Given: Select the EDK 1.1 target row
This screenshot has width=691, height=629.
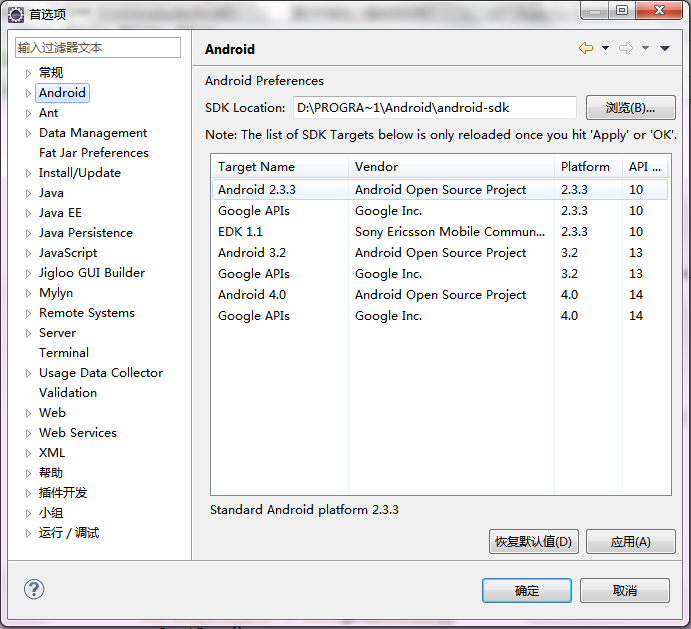Looking at the screenshot, I should click(440, 232).
